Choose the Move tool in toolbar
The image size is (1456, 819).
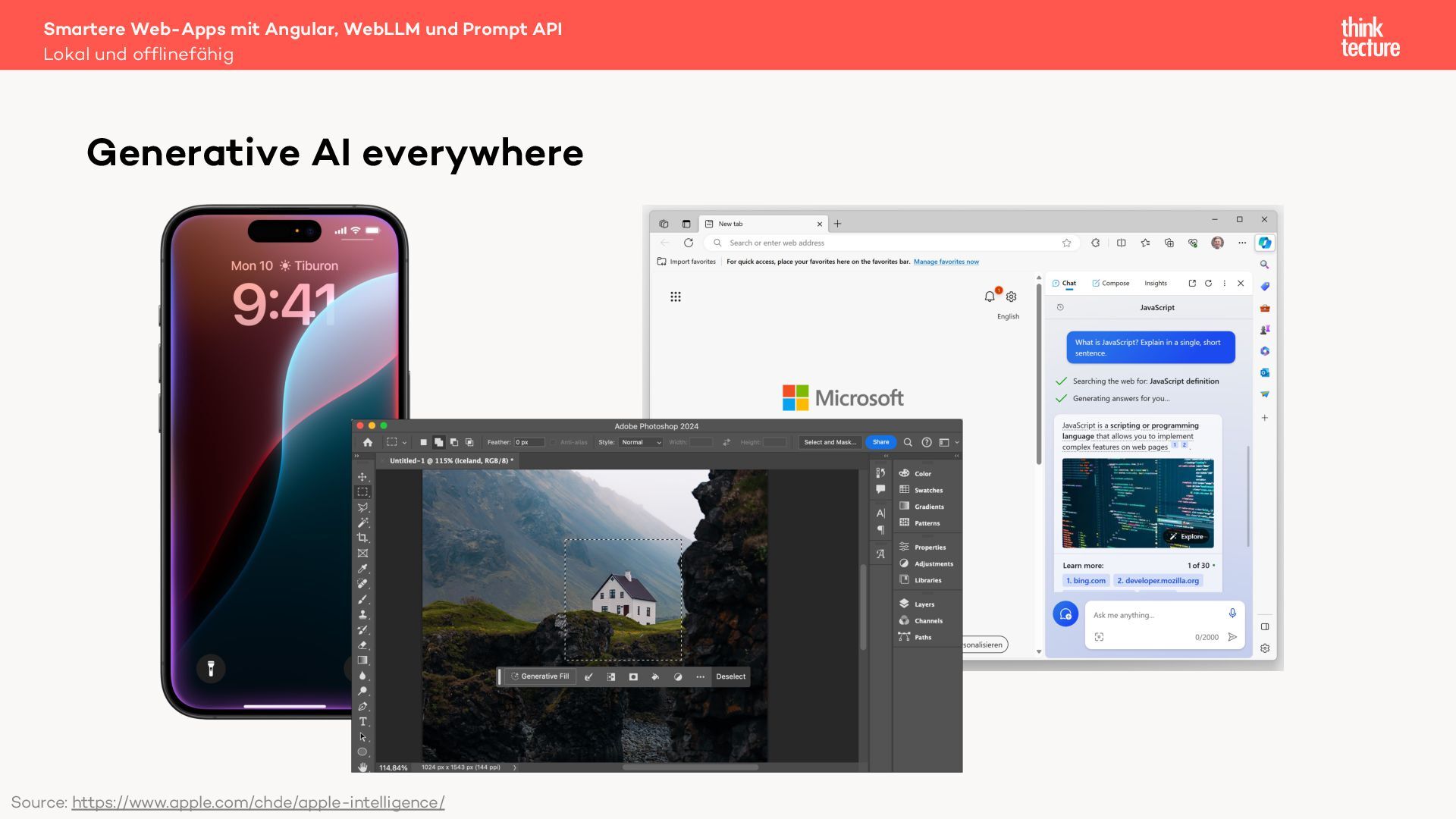[362, 477]
